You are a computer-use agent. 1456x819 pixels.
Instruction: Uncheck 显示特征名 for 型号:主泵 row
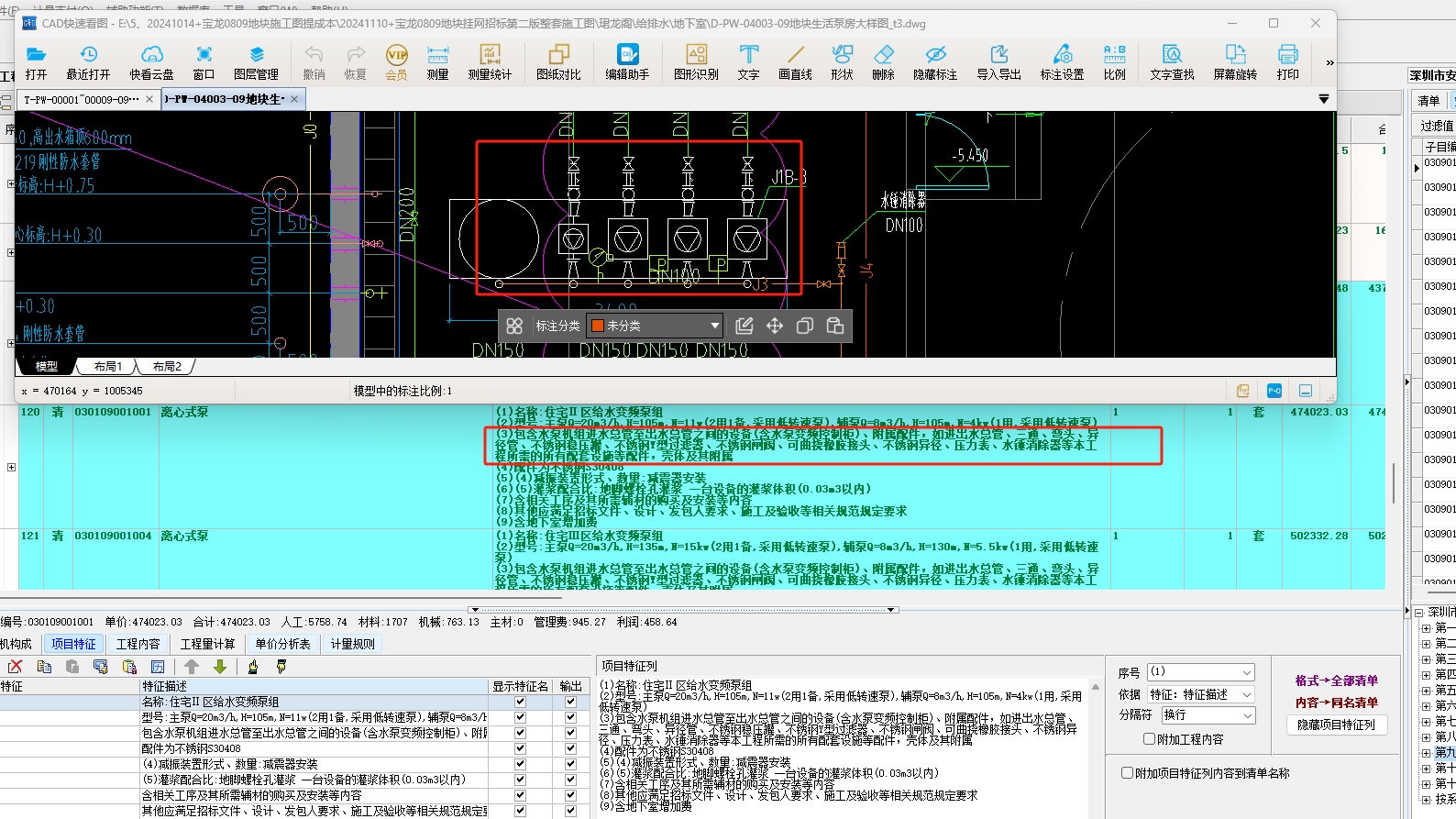(x=520, y=717)
